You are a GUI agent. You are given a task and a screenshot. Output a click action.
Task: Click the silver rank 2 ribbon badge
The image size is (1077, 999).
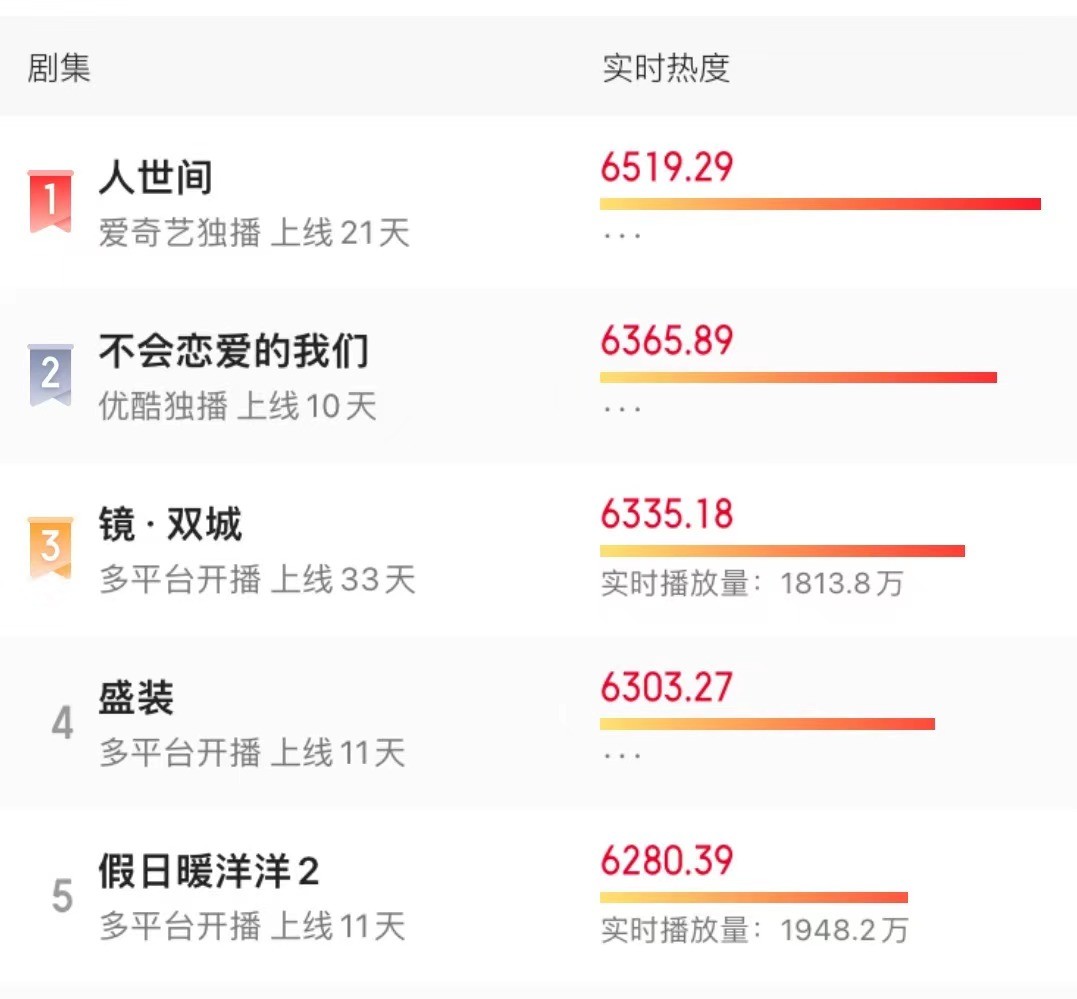click(x=50, y=374)
